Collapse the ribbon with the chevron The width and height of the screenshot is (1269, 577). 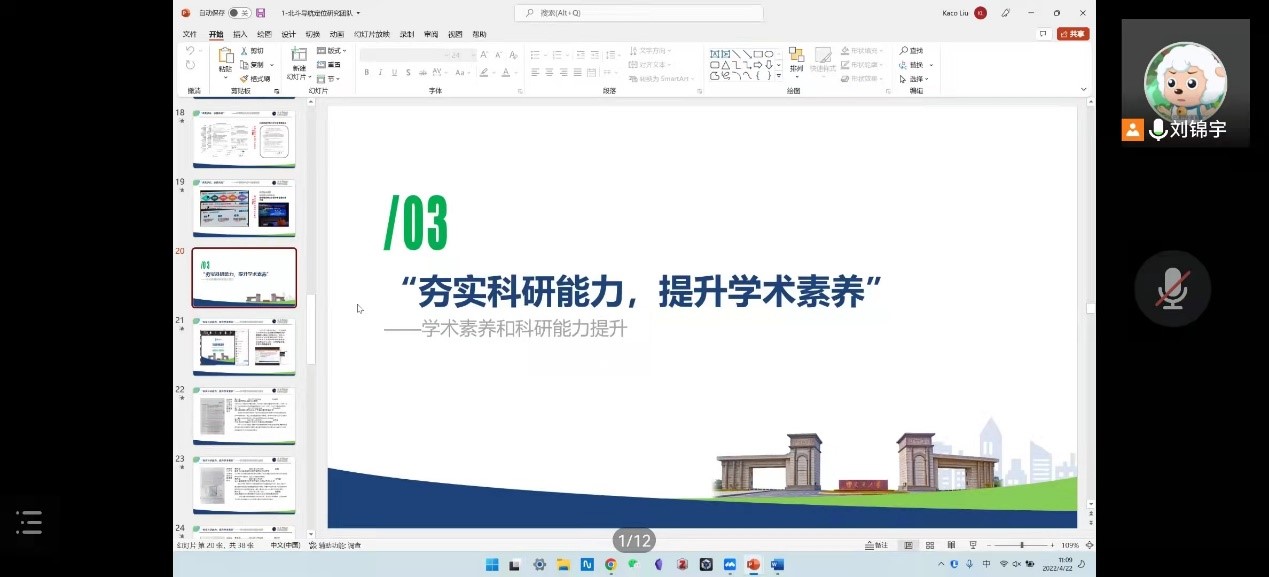[x=1083, y=89]
